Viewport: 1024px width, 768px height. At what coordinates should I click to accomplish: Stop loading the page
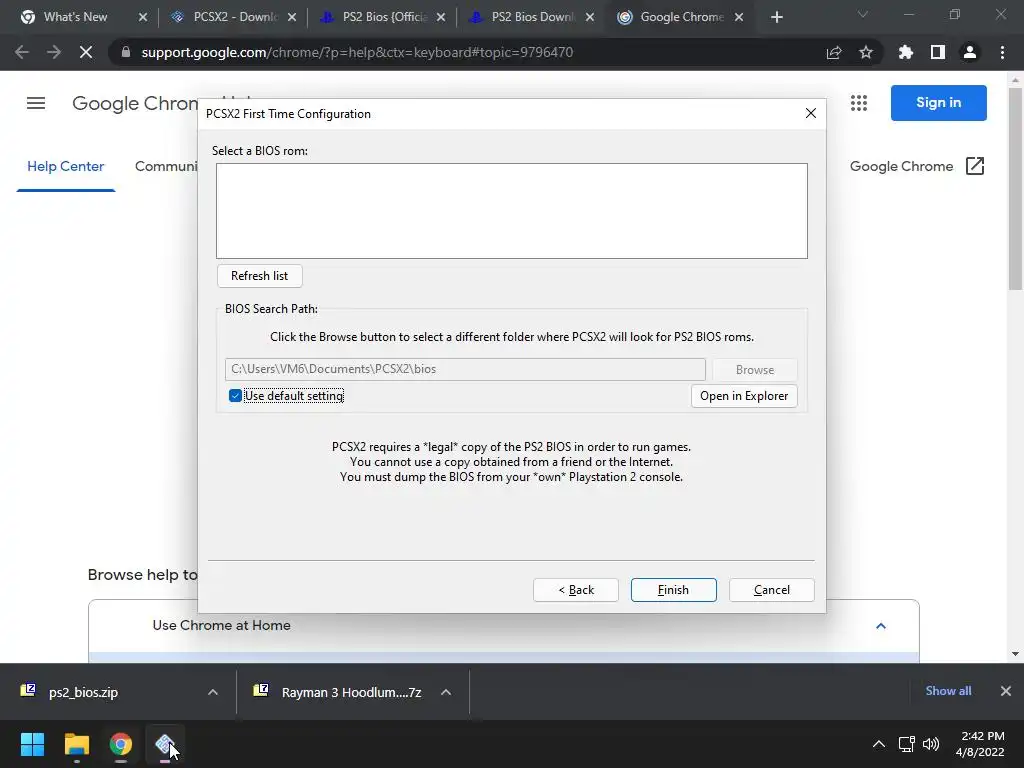point(86,52)
